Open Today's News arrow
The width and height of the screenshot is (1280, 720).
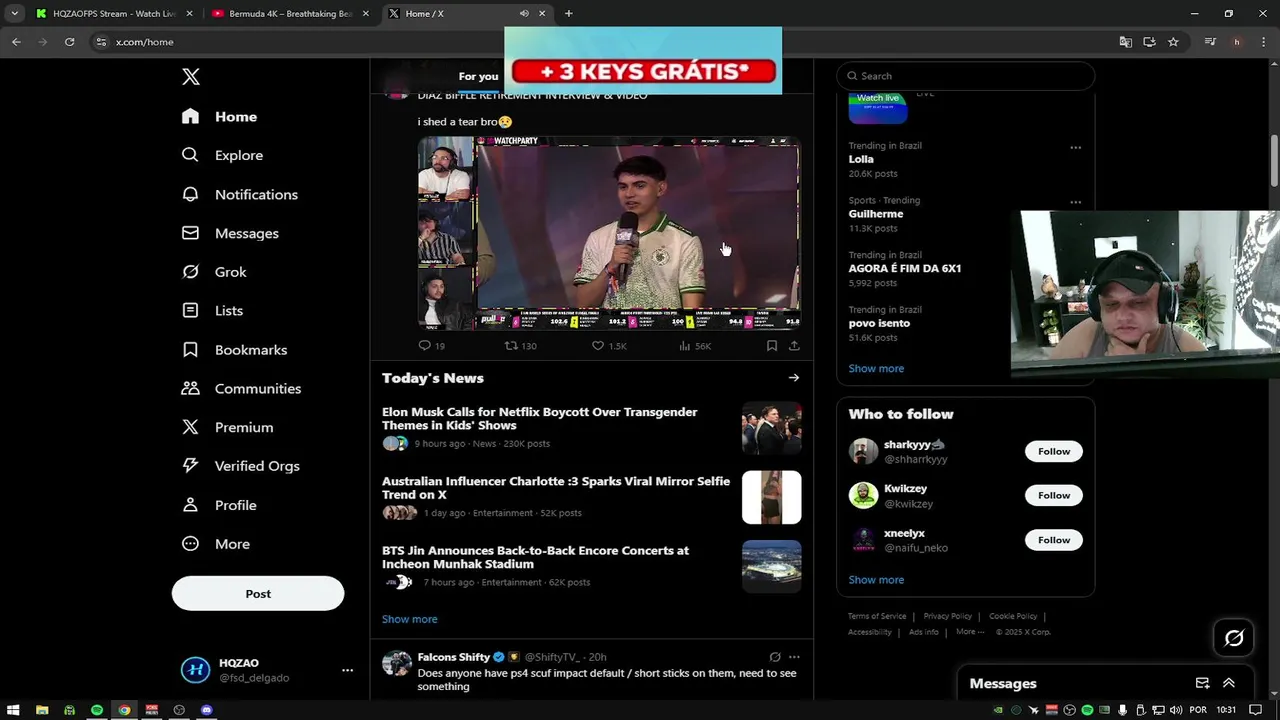(794, 378)
